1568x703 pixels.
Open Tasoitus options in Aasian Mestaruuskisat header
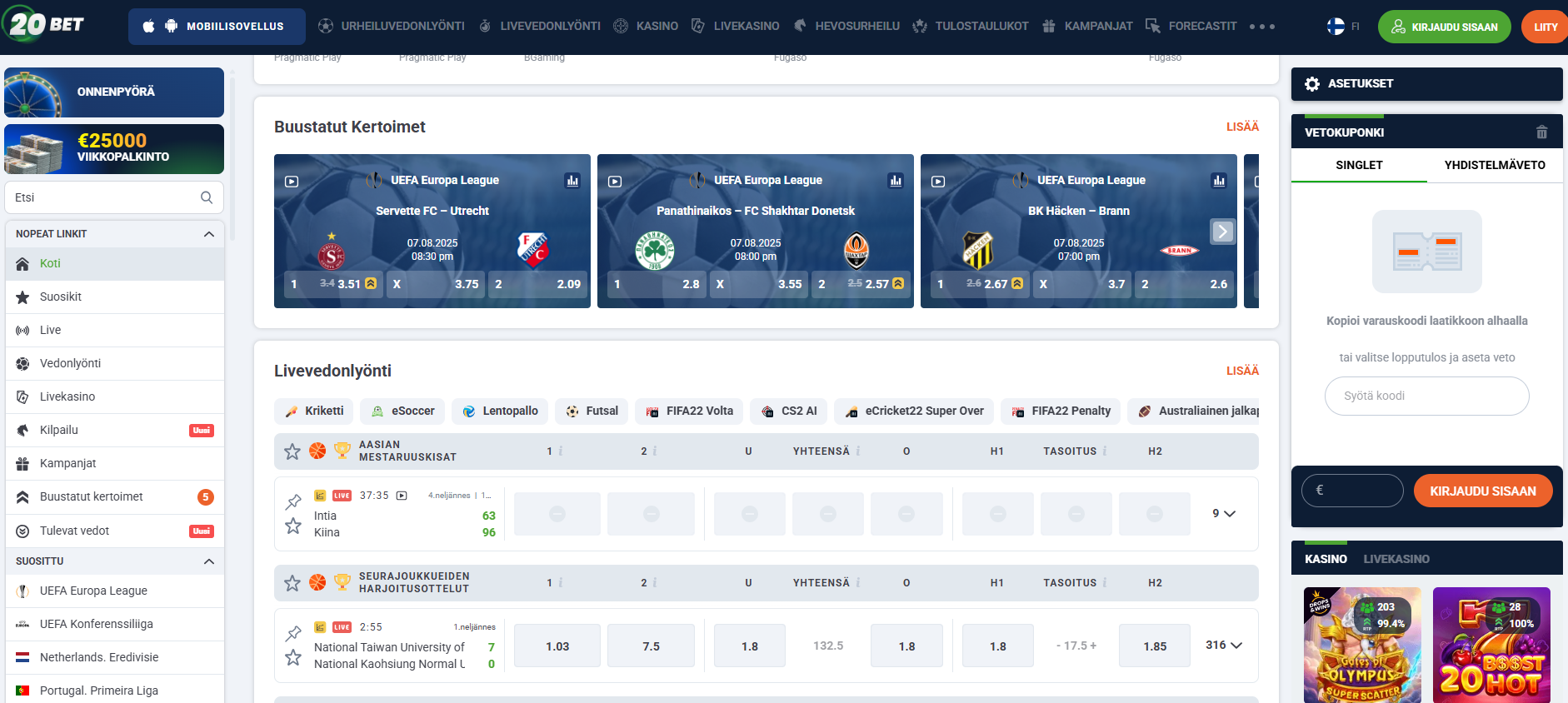pyautogui.click(x=1105, y=451)
